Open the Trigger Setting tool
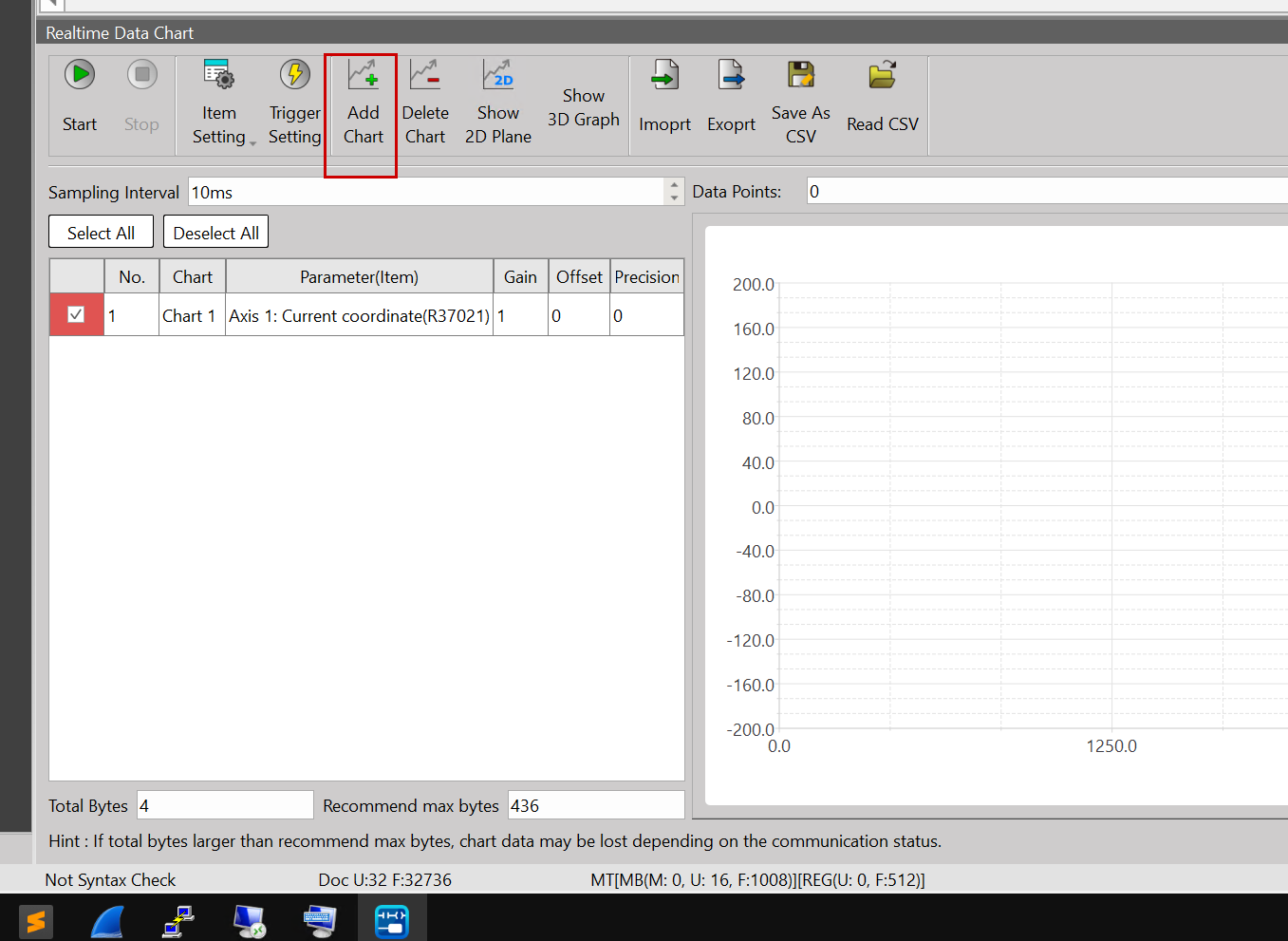 [x=294, y=76]
